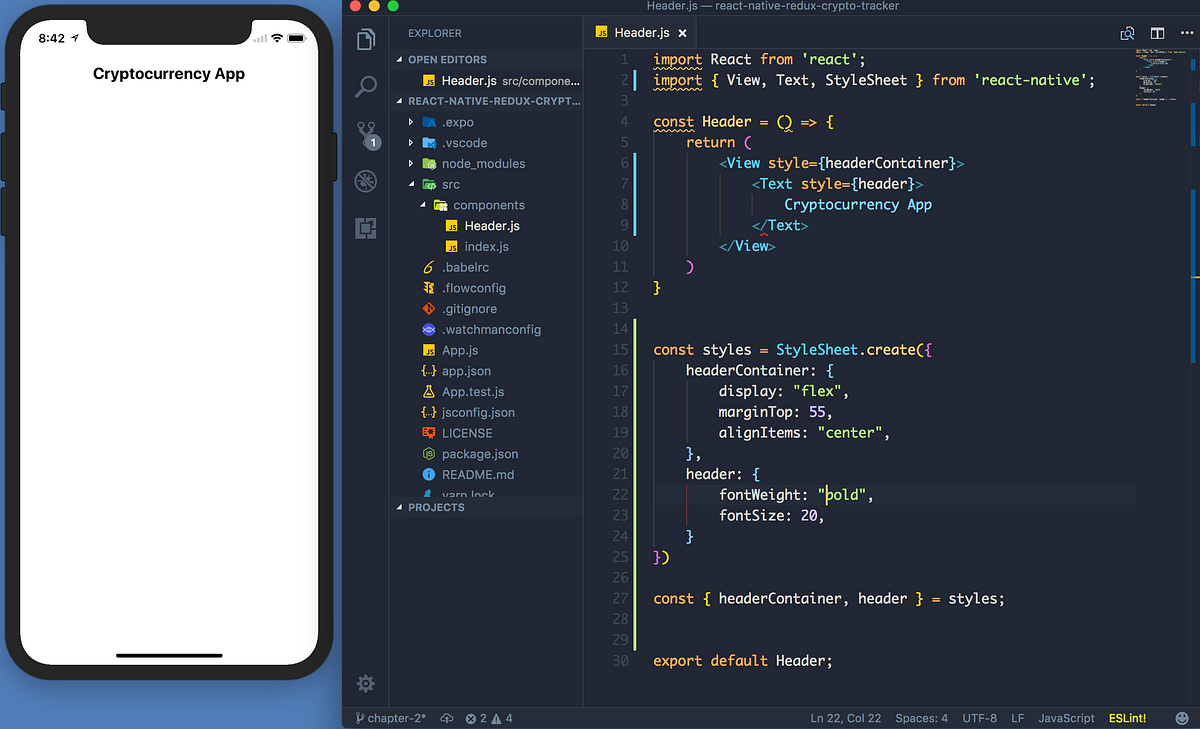Click the Open Changes preview icon
Viewport: 1200px width, 729px height.
coord(1127,33)
